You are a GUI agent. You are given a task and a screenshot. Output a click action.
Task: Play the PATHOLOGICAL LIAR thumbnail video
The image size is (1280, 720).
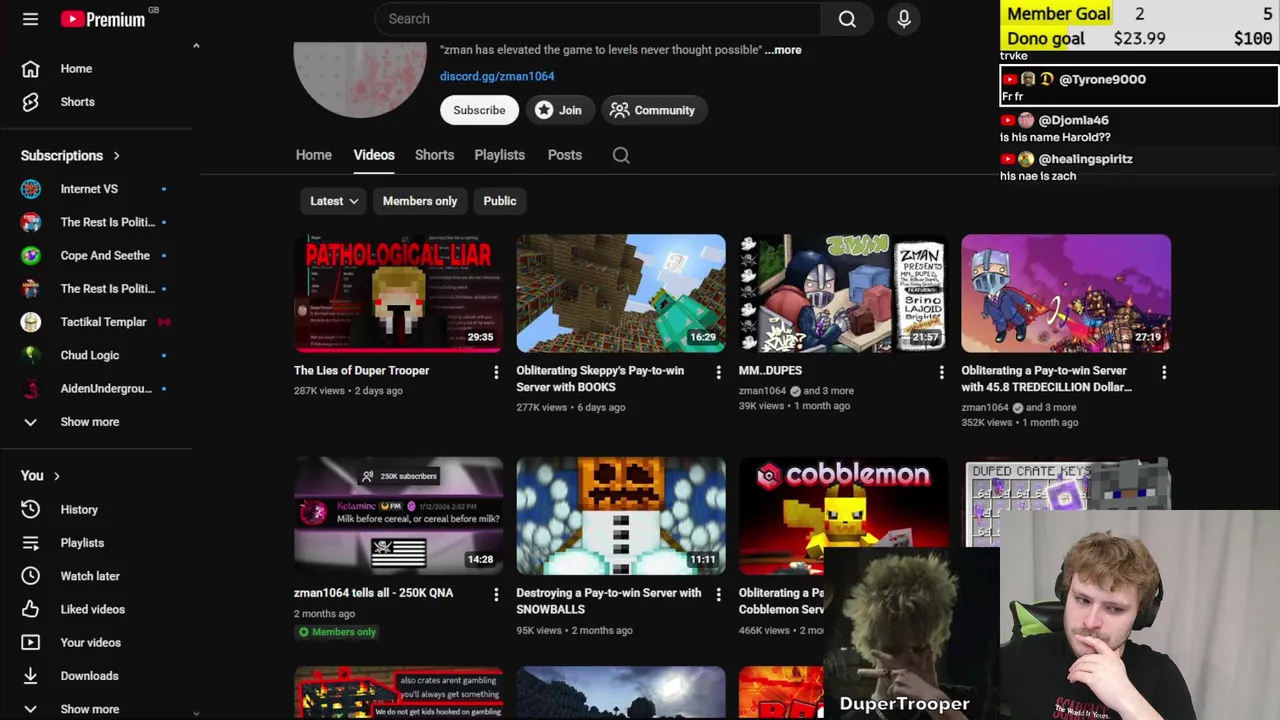click(399, 293)
